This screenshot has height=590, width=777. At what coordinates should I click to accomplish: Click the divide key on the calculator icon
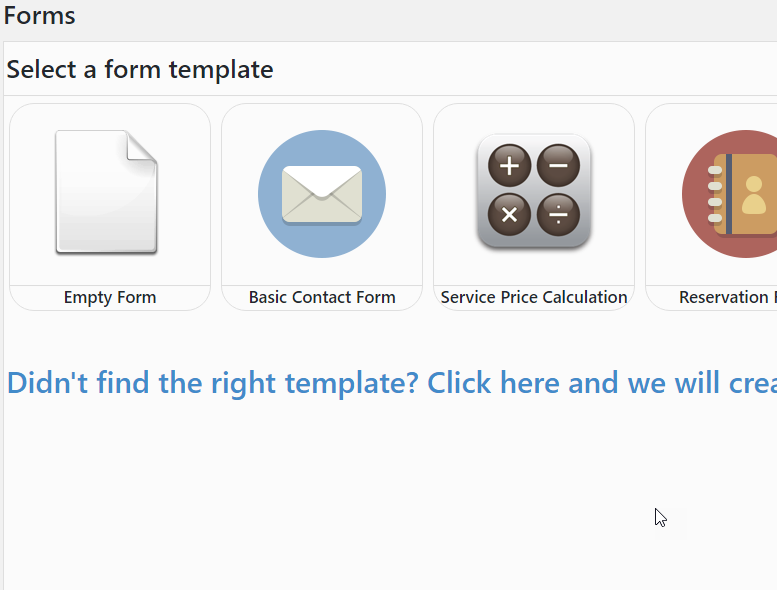pyautogui.click(x=558, y=214)
